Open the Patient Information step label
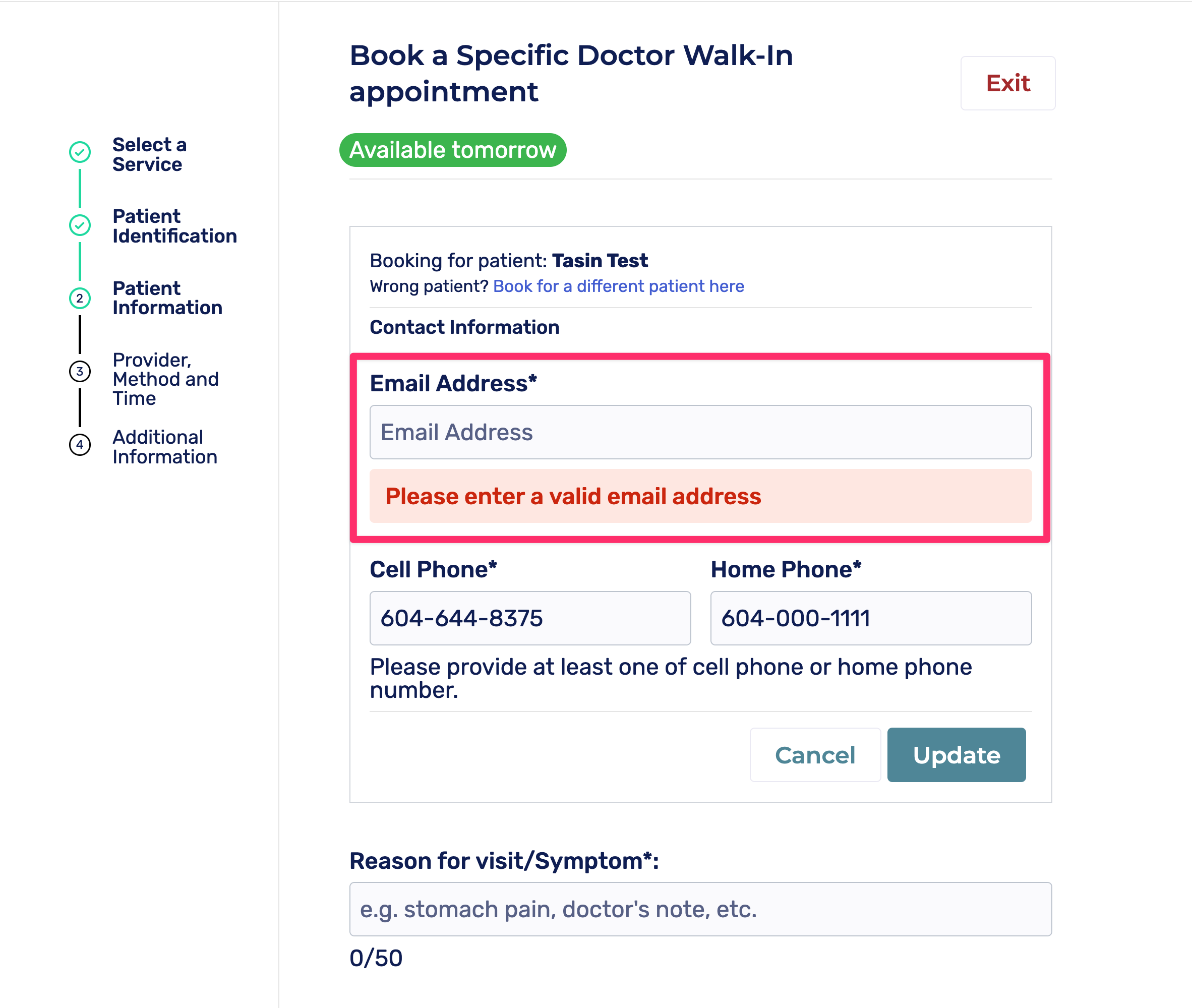The width and height of the screenshot is (1192, 1008). [167, 299]
